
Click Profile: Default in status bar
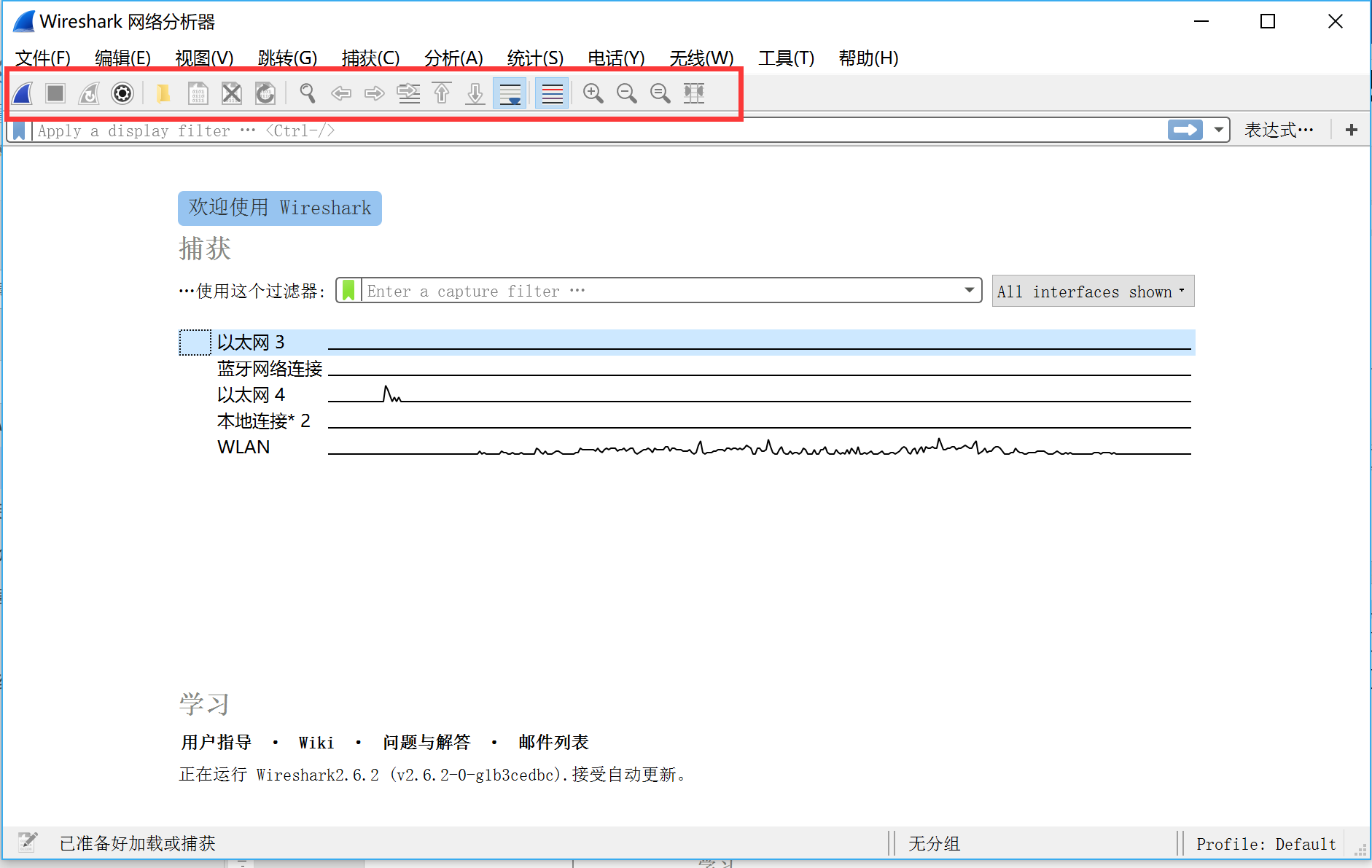pos(1266,844)
